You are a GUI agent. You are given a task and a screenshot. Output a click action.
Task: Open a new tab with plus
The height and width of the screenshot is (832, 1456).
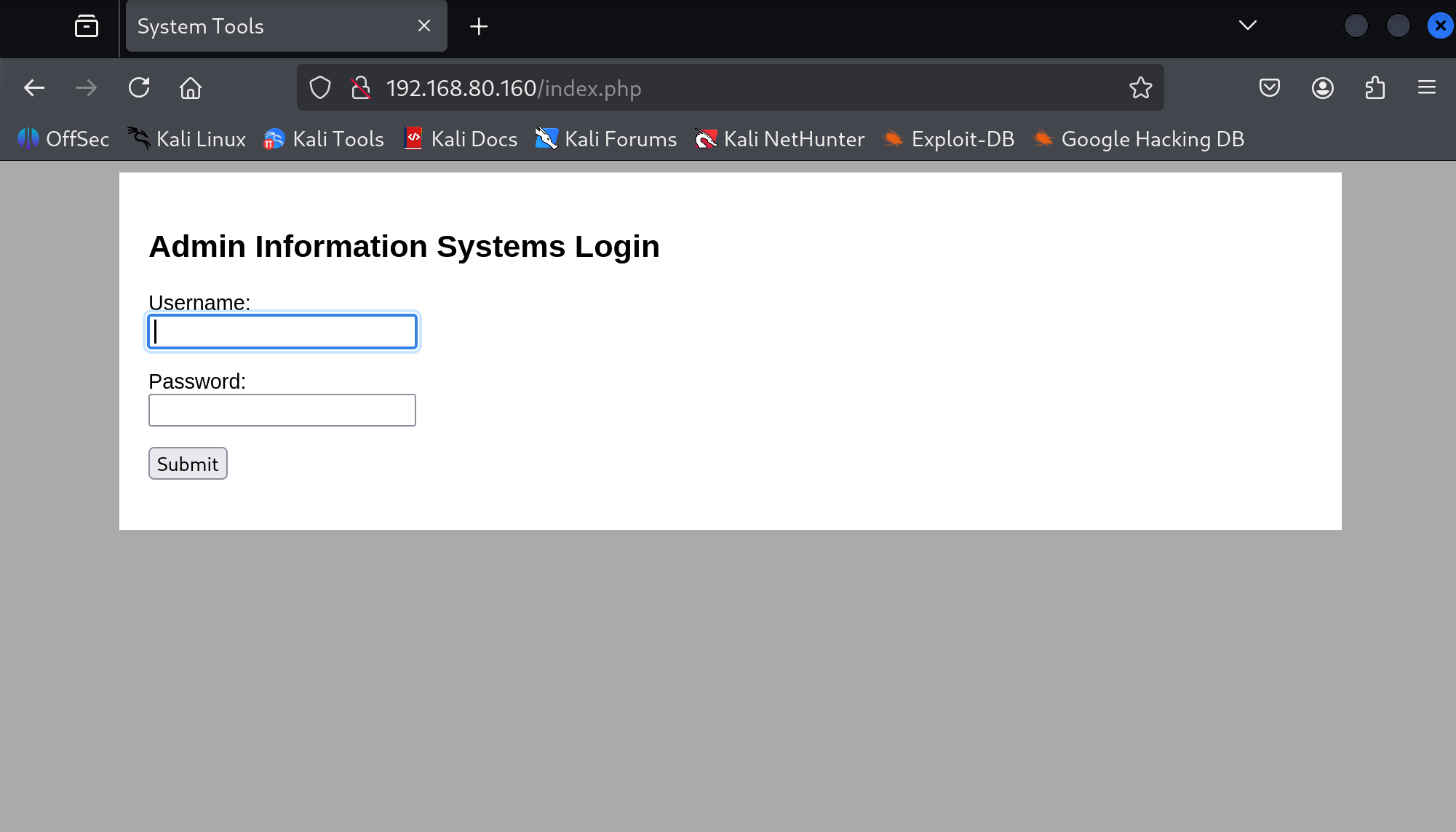(x=479, y=27)
